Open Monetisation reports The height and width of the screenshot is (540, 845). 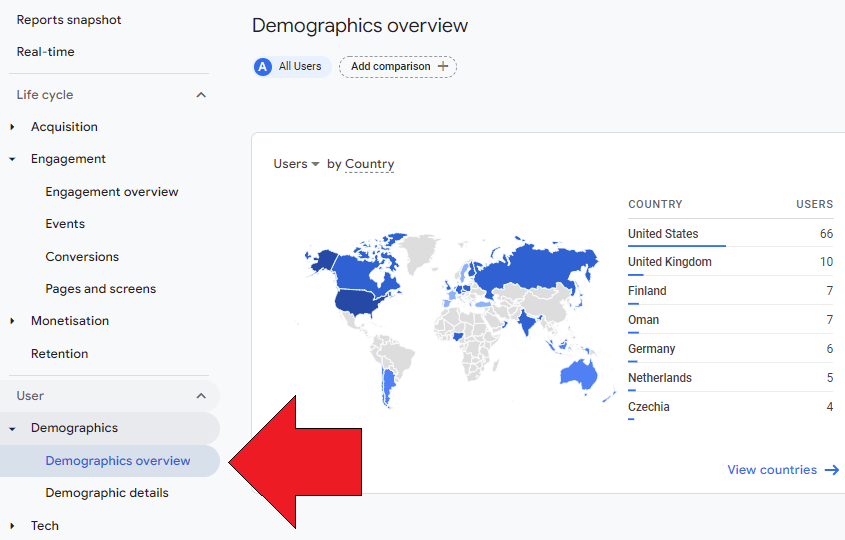[x=70, y=321]
